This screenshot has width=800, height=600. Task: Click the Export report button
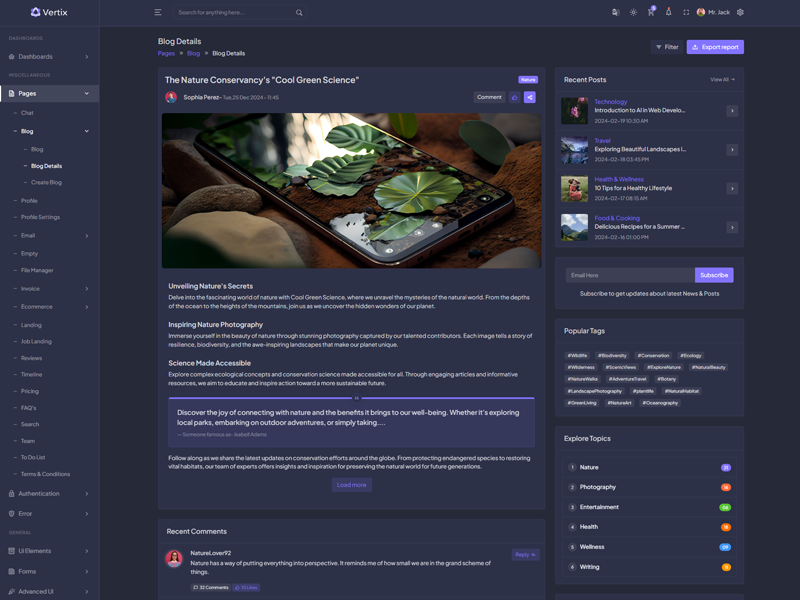(715, 47)
